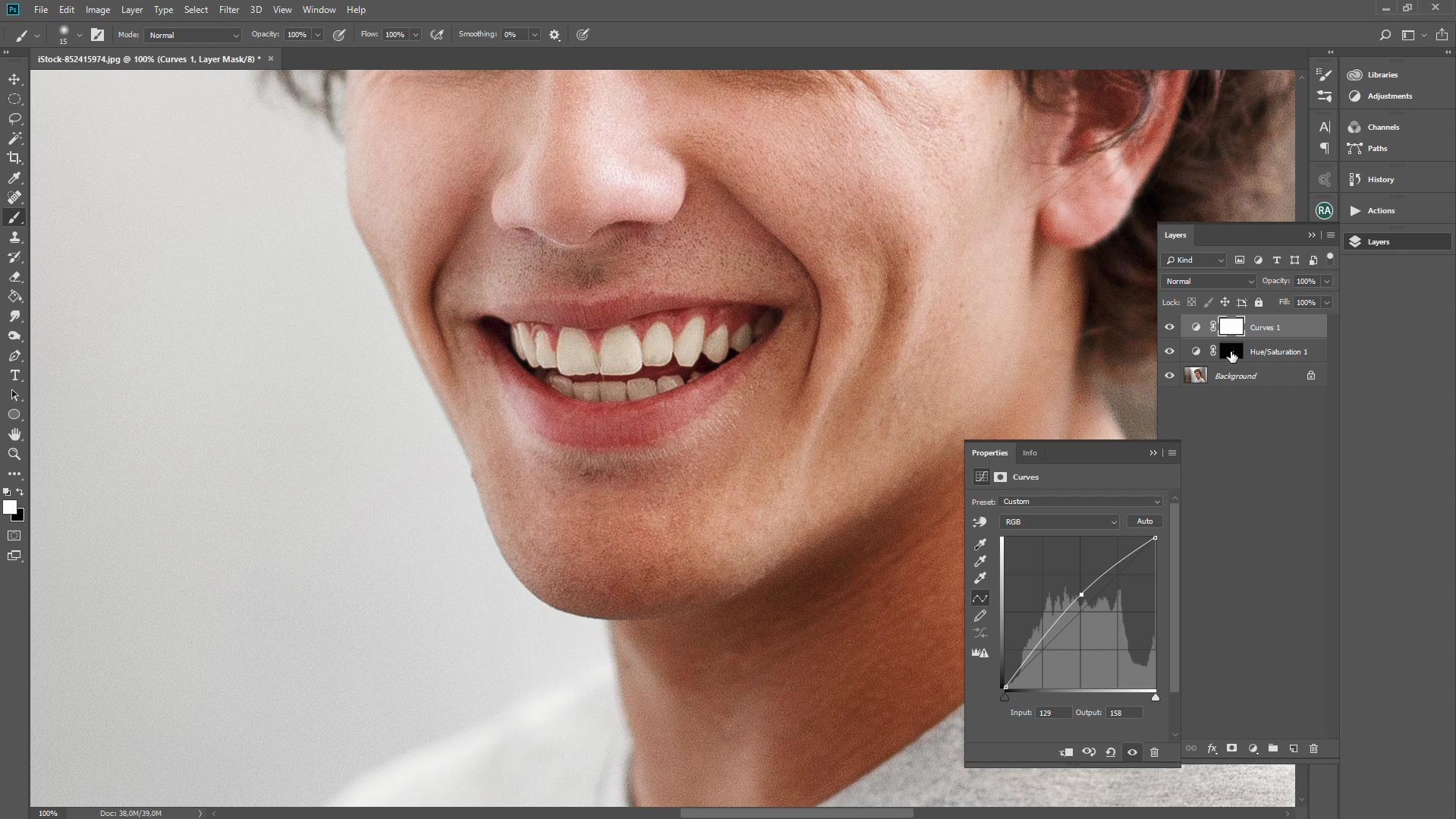Click the white point slider under curve

tap(1156, 697)
